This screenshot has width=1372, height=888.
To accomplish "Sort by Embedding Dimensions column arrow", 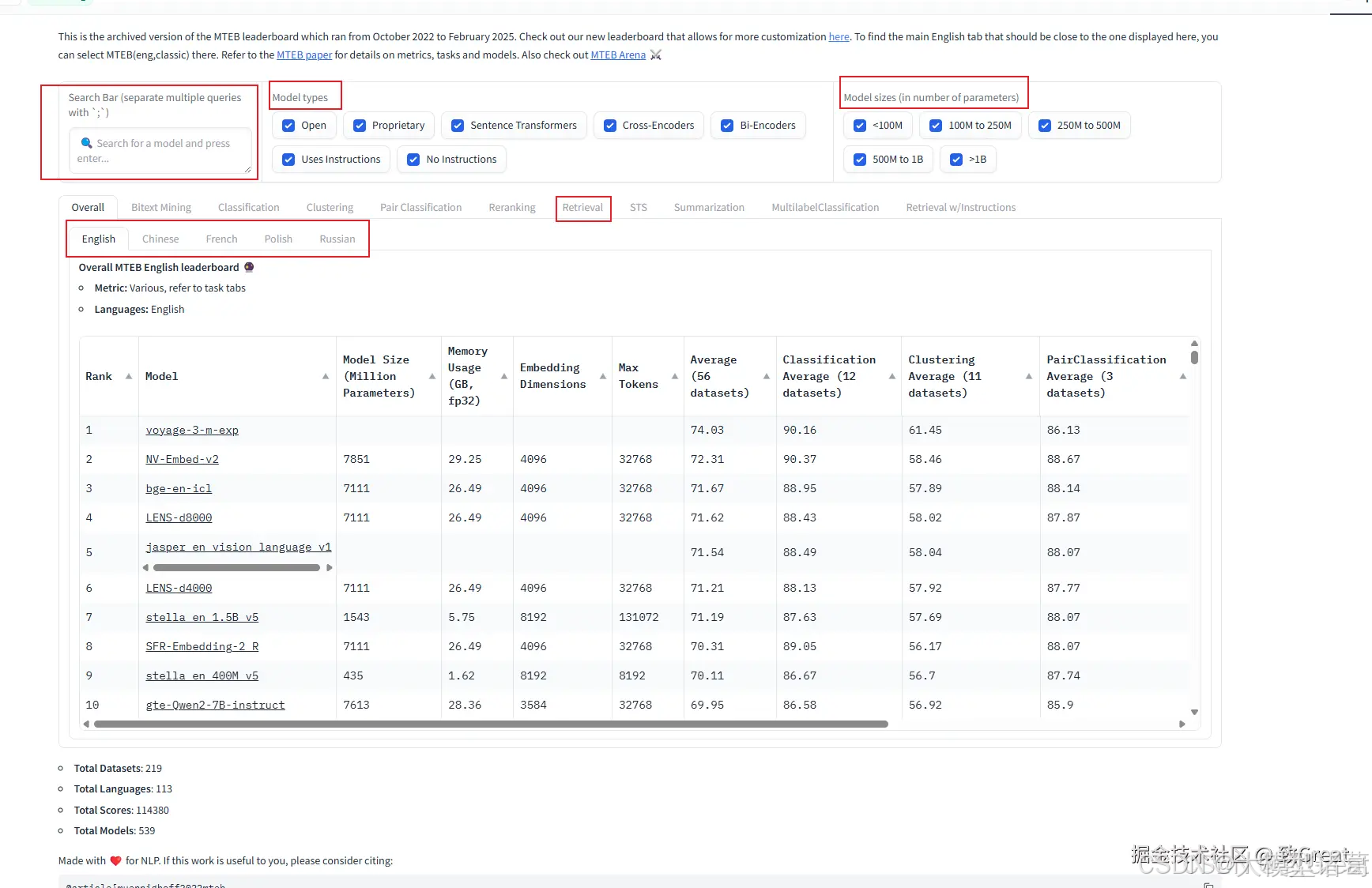I will point(603,376).
